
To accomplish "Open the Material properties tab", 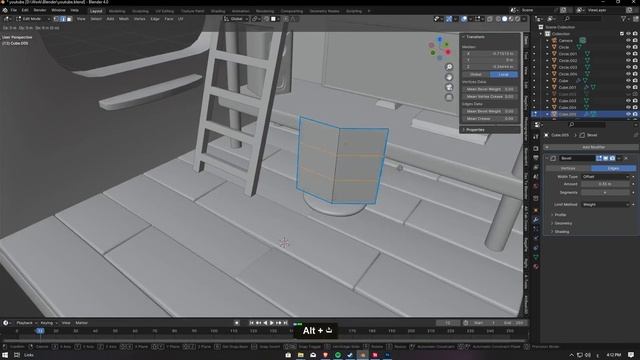I will coord(536,267).
